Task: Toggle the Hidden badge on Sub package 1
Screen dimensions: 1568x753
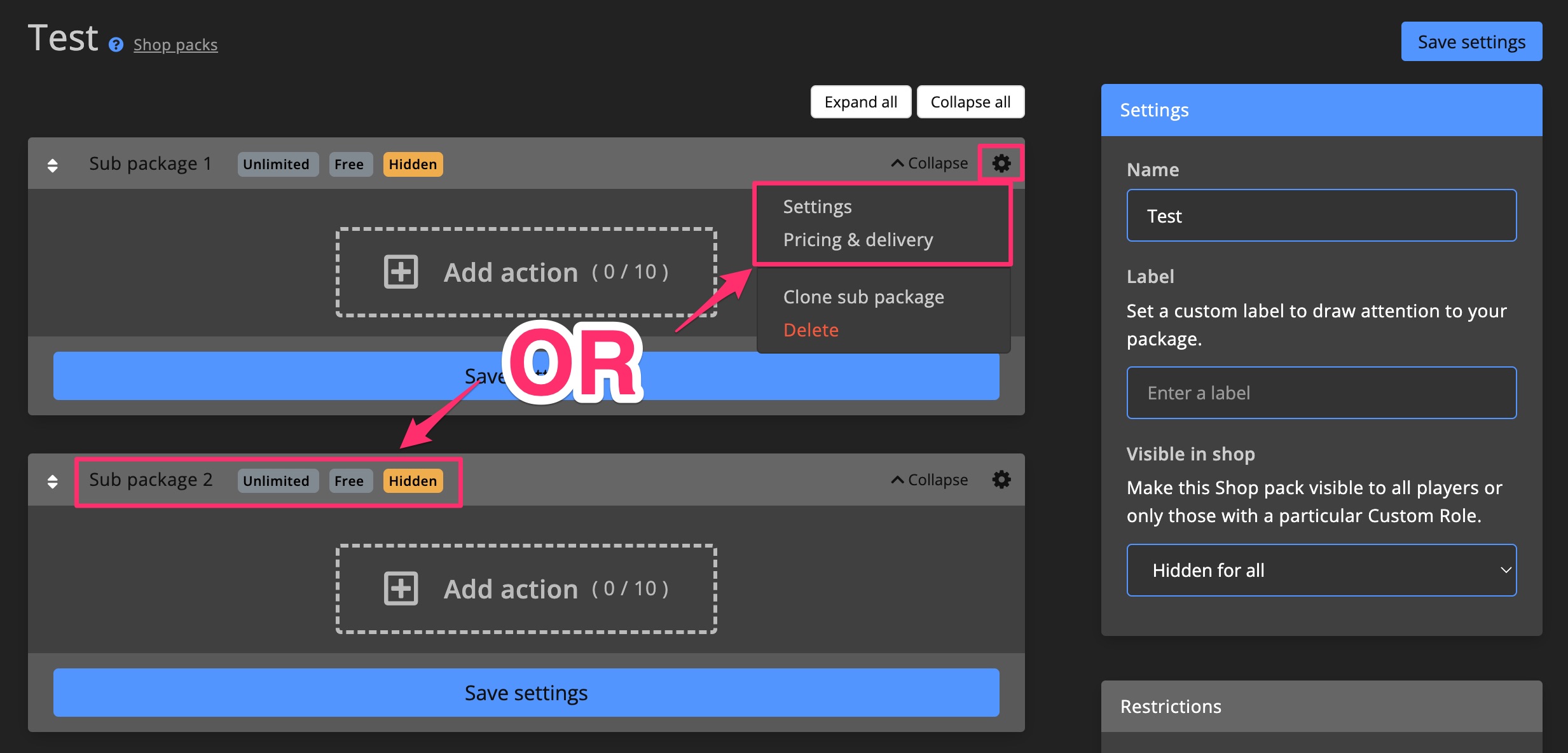Action: (x=413, y=164)
